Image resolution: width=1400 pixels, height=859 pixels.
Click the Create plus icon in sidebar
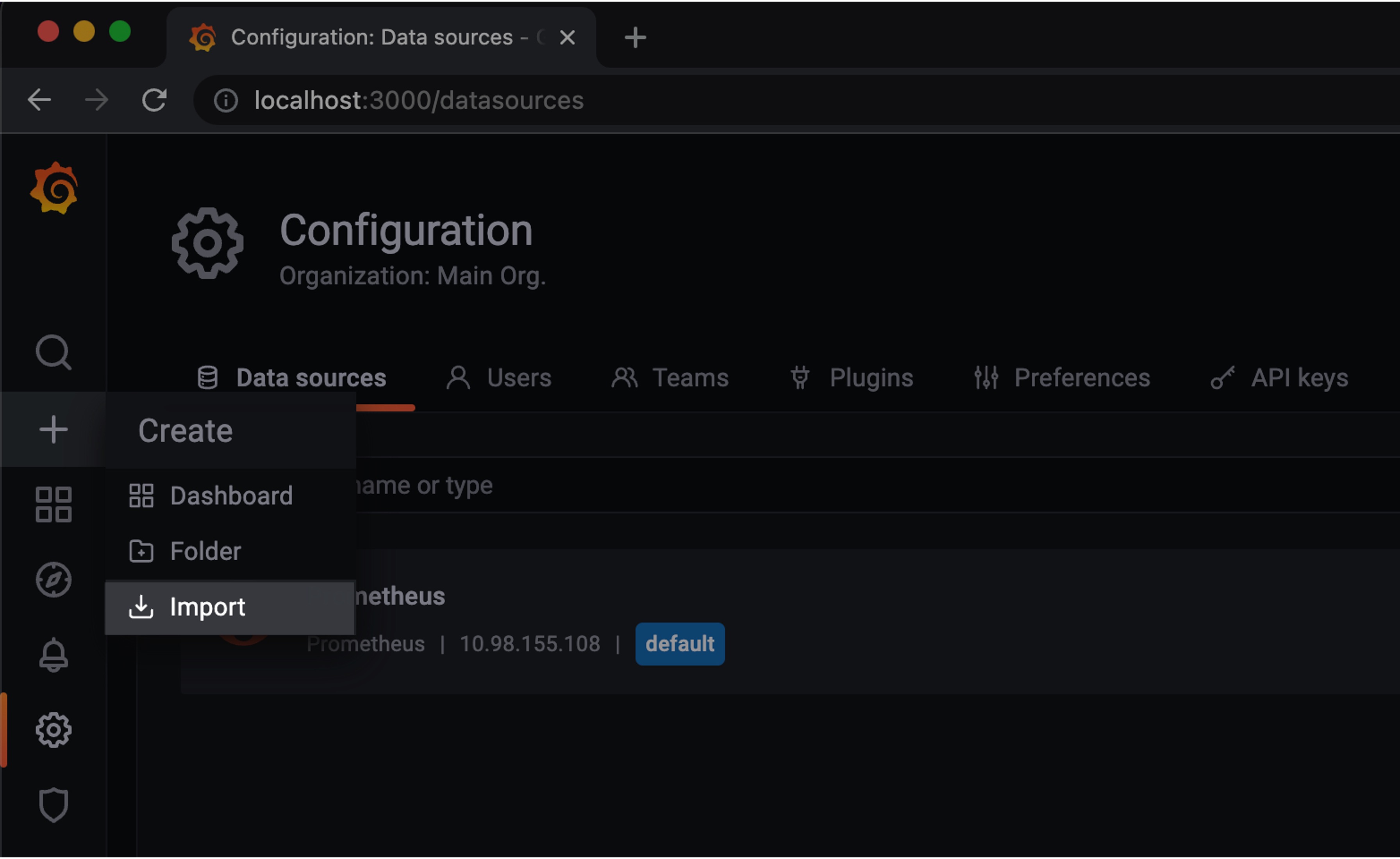point(54,429)
